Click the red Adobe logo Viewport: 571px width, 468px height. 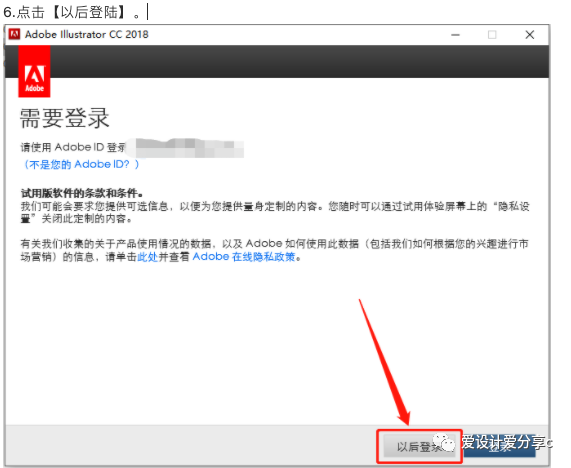pos(34,71)
